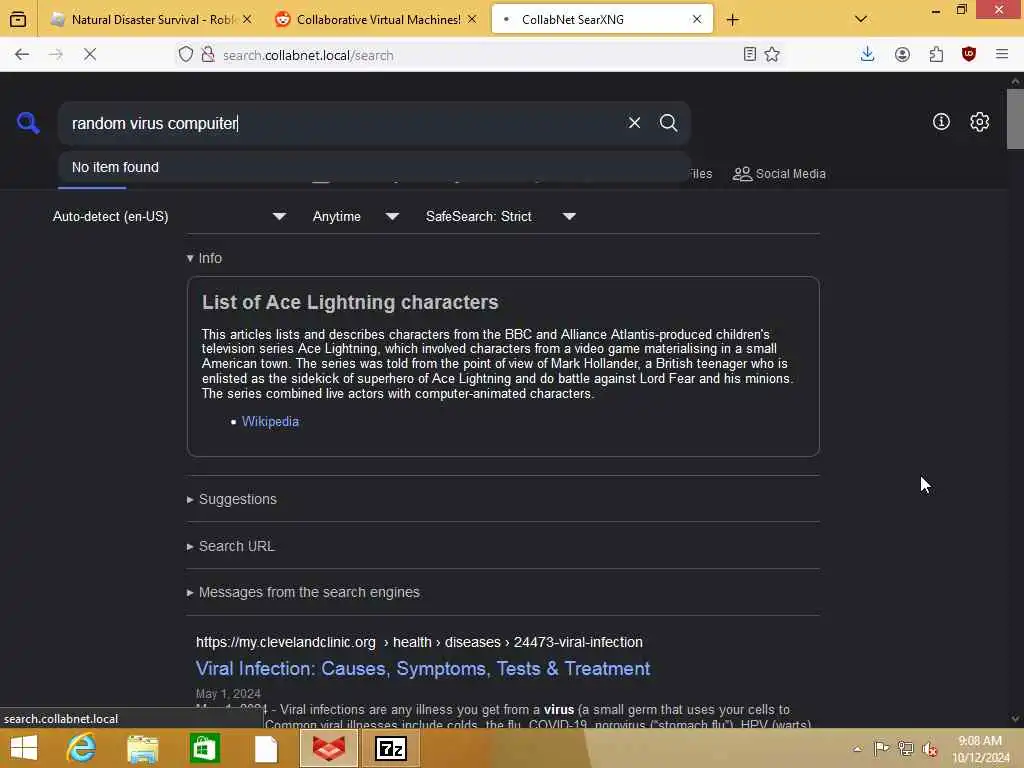Expand Messages from the search engines
Image resolution: width=1024 pixels, height=768 pixels.
pyautogui.click(x=303, y=592)
